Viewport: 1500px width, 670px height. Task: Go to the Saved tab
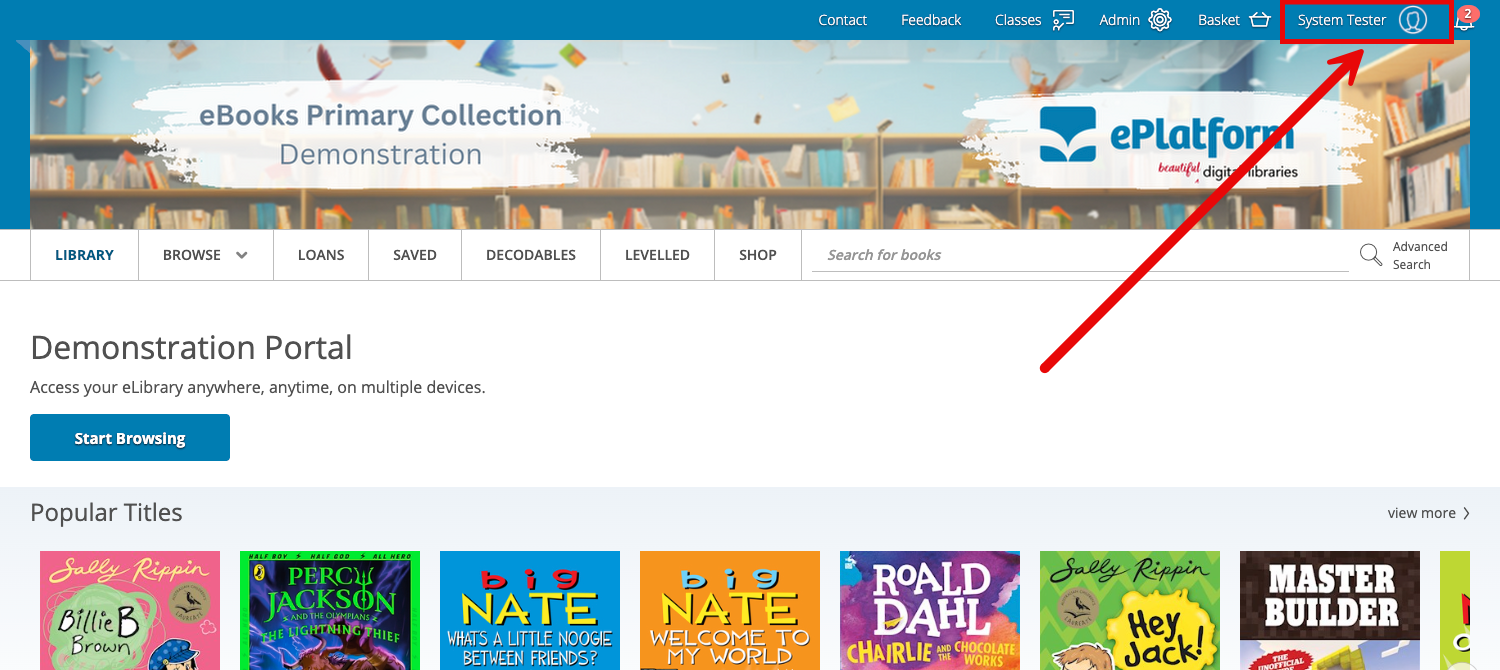tap(415, 255)
